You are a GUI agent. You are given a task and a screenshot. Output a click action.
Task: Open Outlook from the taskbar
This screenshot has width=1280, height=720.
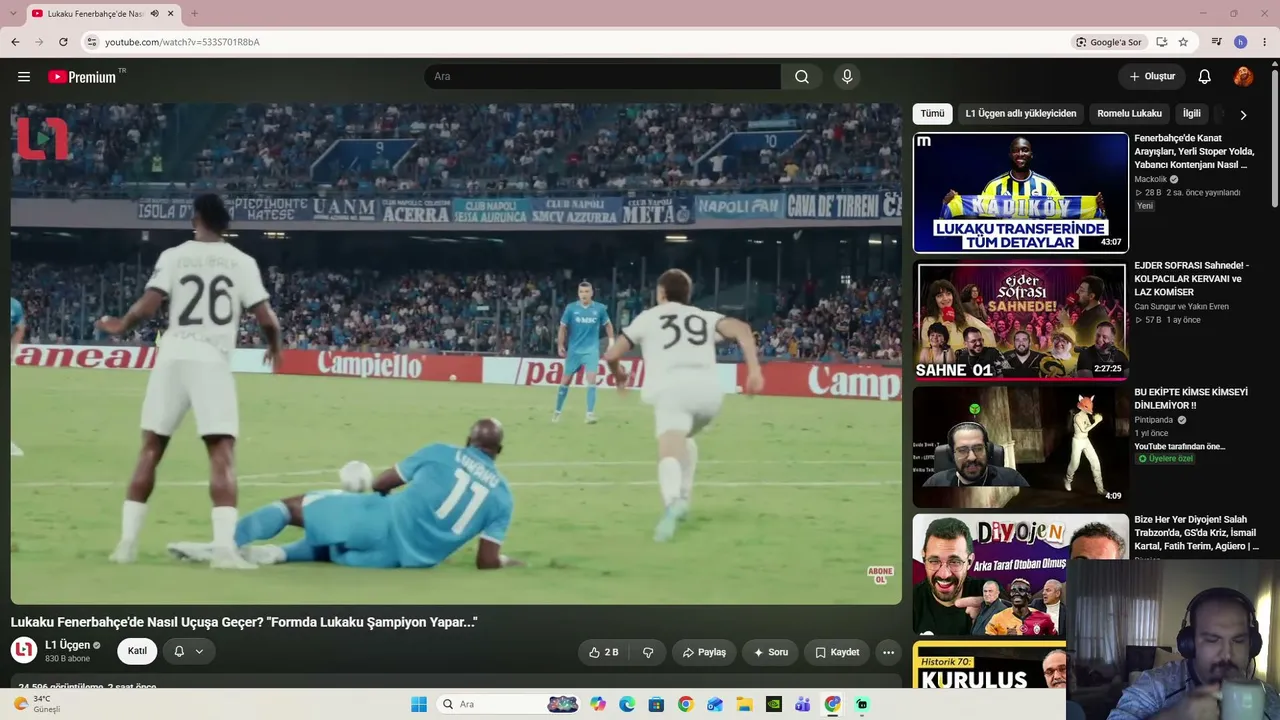(715, 704)
